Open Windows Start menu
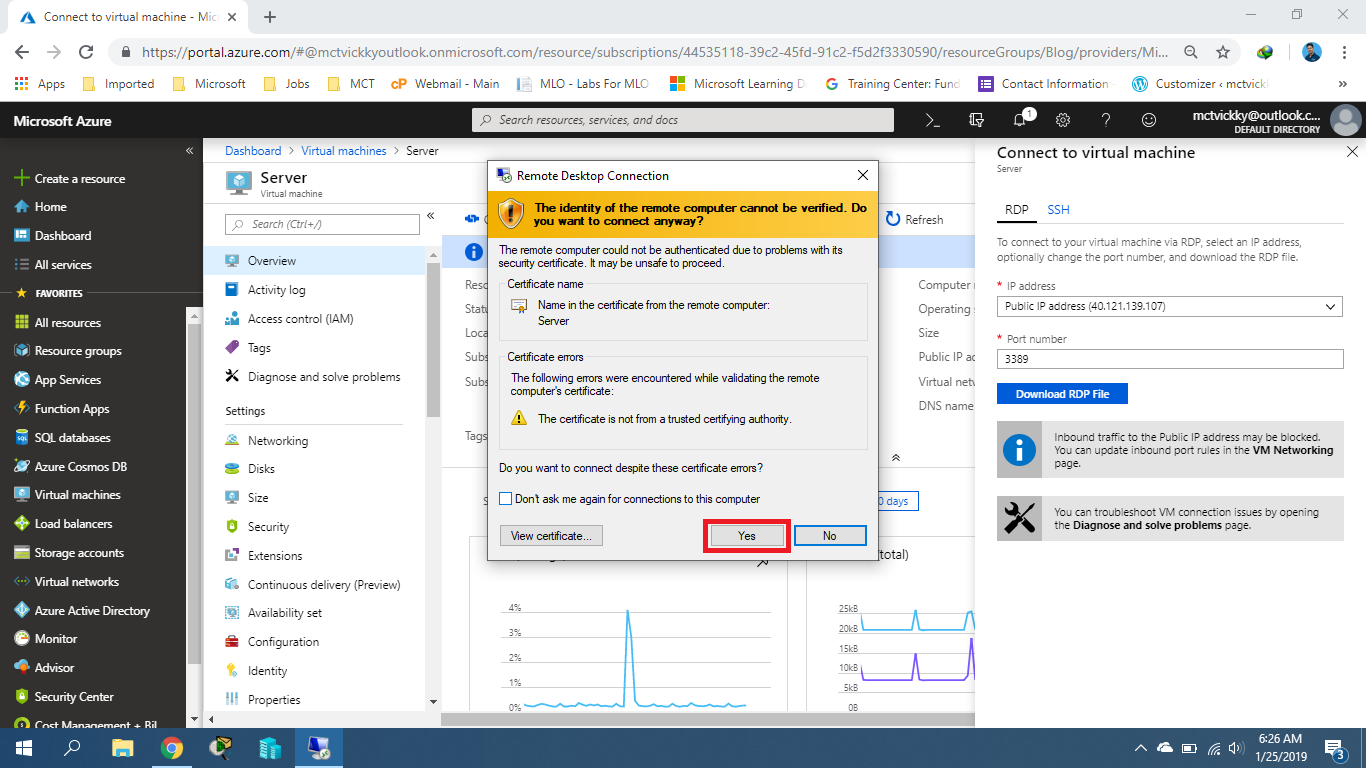Screen dimensions: 1366x768 click(x=23, y=748)
